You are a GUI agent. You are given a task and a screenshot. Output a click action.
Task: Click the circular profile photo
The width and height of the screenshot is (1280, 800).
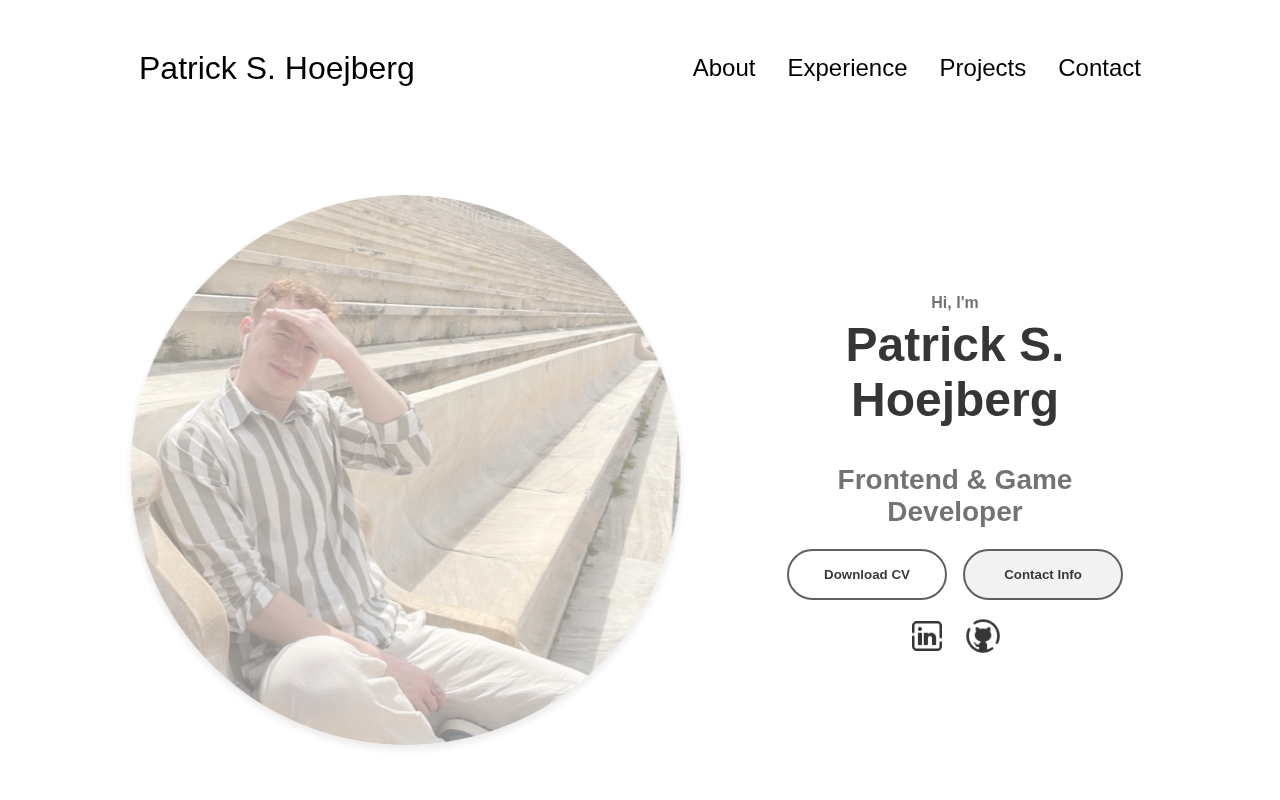coord(405,470)
